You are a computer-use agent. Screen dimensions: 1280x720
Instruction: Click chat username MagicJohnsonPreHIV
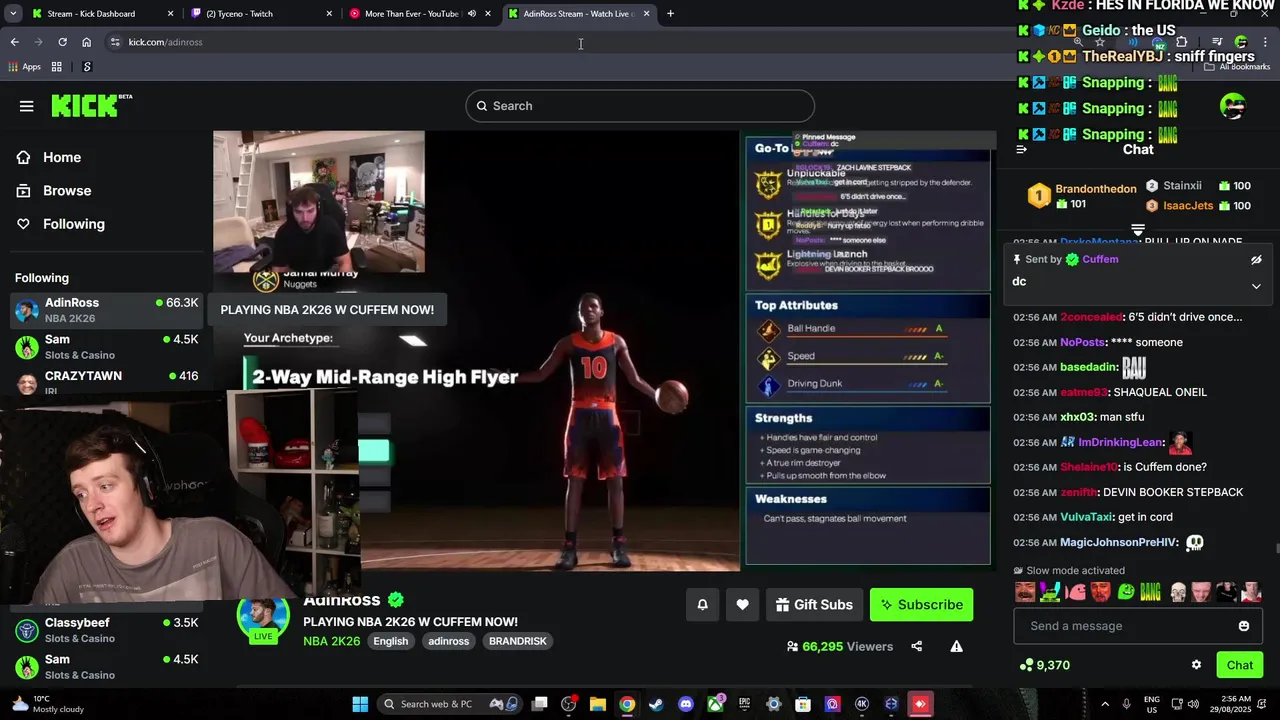point(1119,542)
